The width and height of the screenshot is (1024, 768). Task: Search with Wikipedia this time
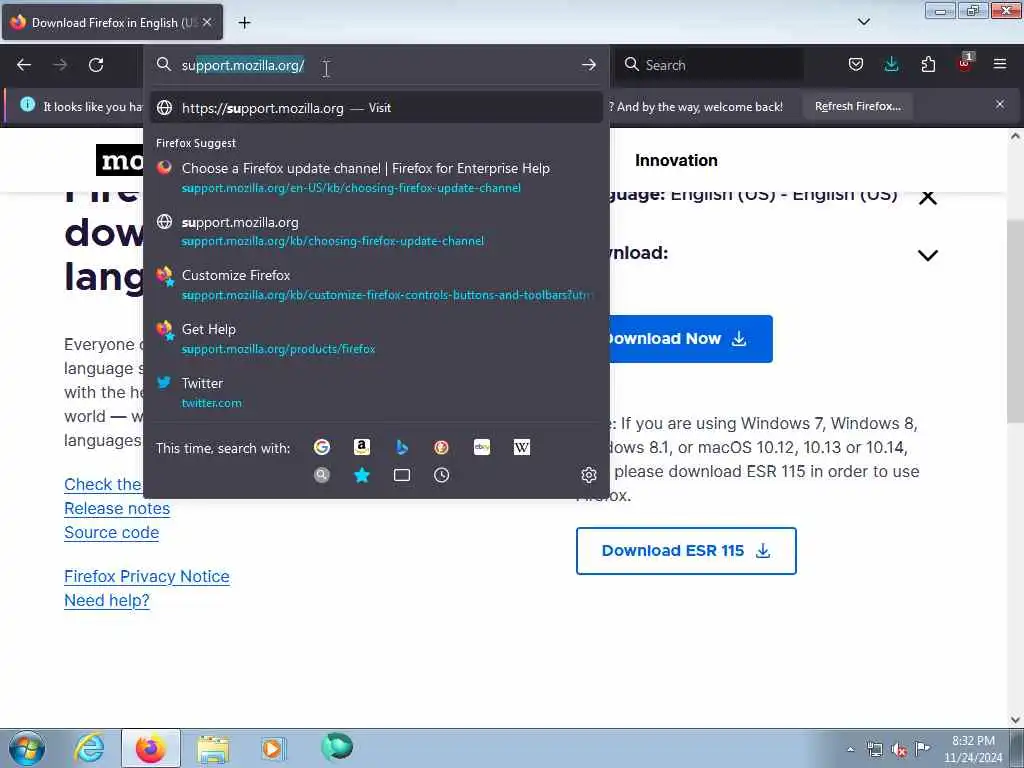522,447
